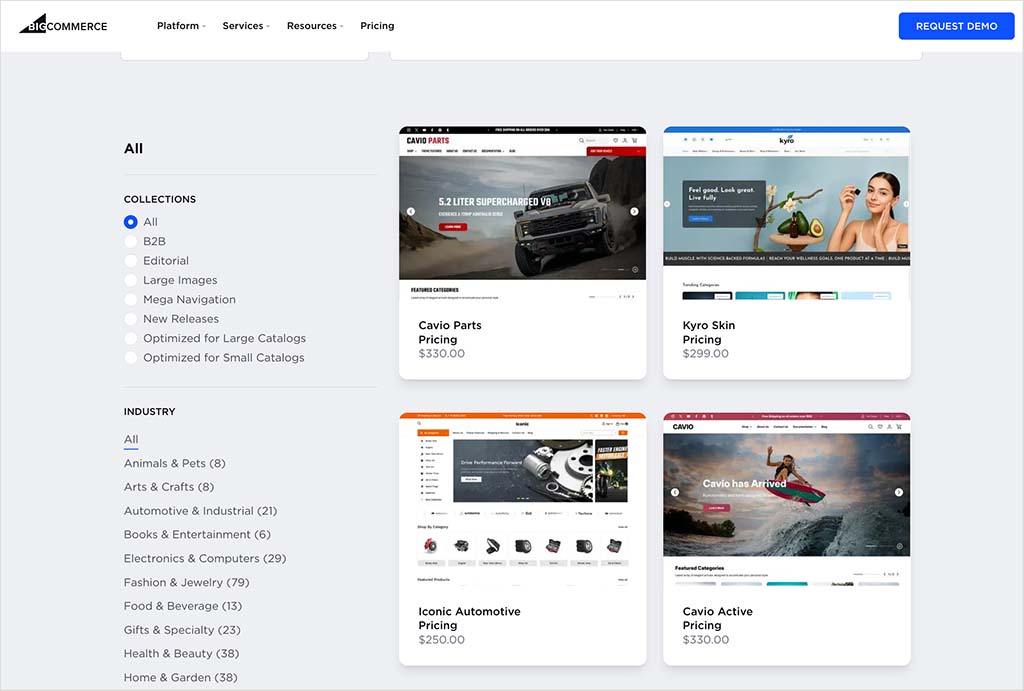The height and width of the screenshot is (691, 1024).
Task: Open the Iconic Automotive theme thumbnail
Action: [x=522, y=500]
